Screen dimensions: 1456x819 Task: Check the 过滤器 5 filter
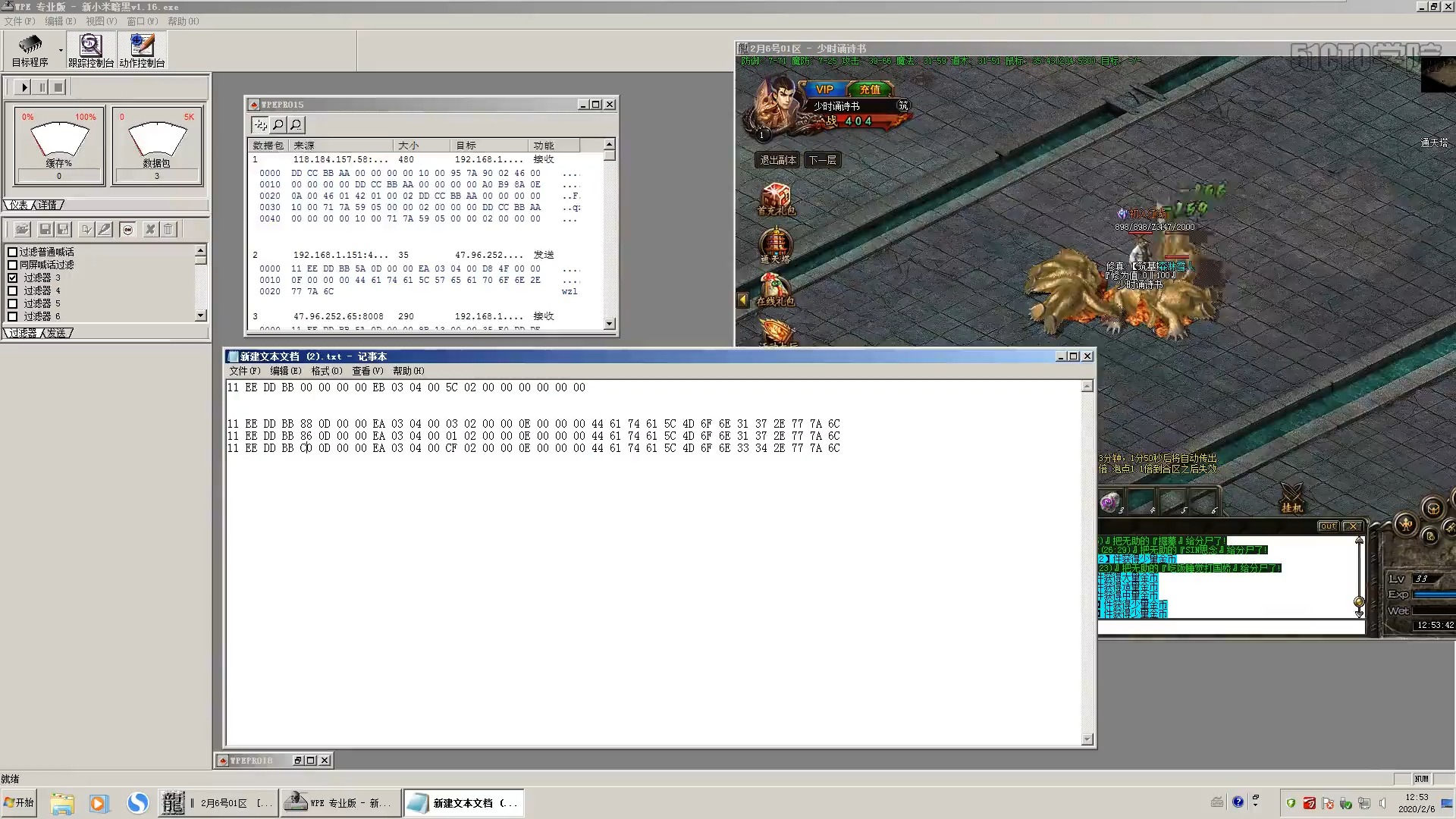click(x=12, y=303)
